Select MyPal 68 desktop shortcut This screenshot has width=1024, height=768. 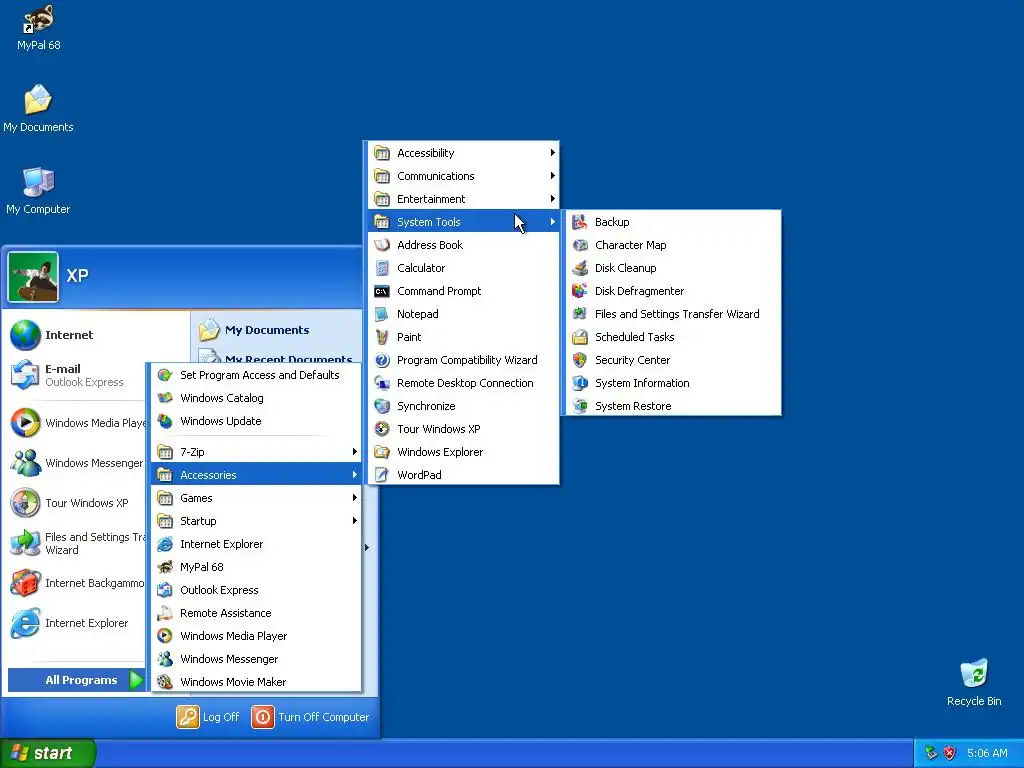(39, 27)
